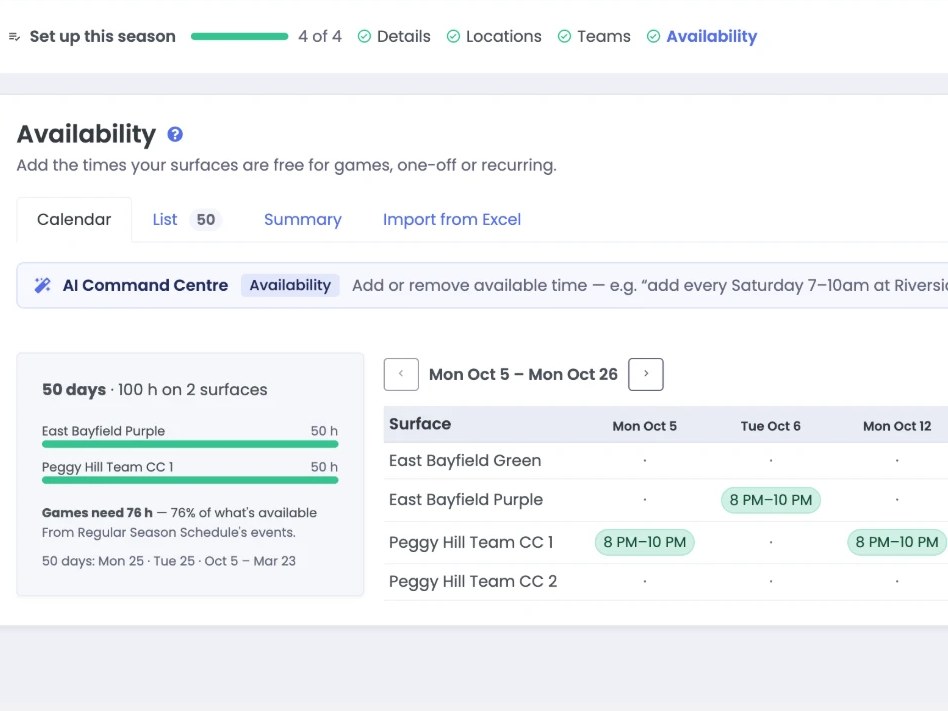Click the '4 of 4' progress text

[320, 36]
